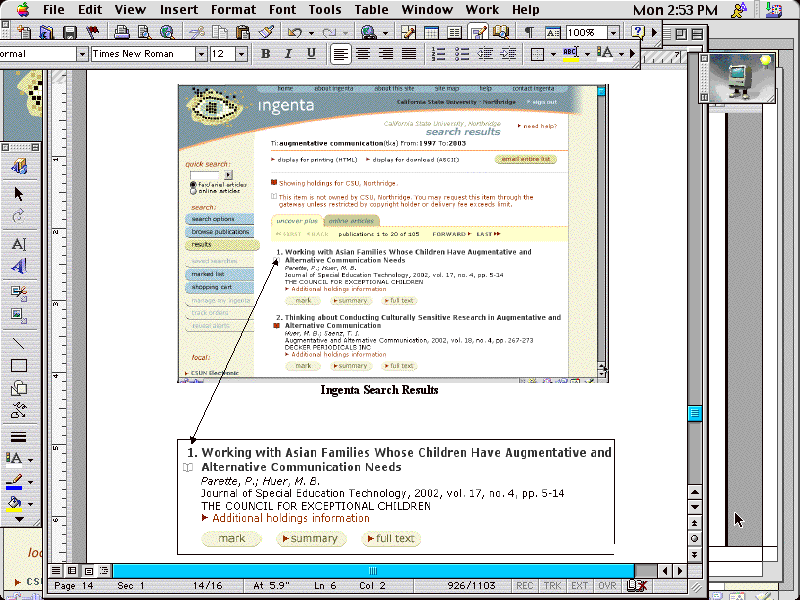The image size is (800, 600).
Task: Open the Borders dropdown arrow
Action: [x=553, y=54]
